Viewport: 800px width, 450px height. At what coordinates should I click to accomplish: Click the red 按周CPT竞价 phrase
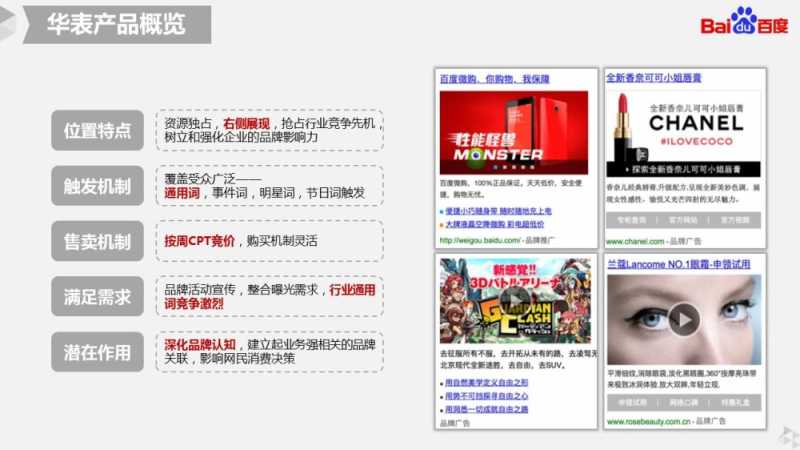(x=199, y=241)
